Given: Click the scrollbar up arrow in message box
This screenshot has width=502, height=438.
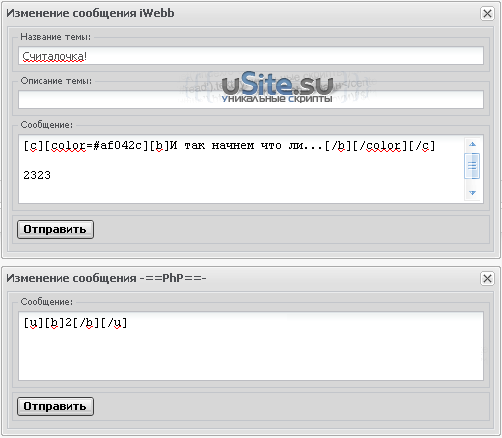Looking at the screenshot, I should pyautogui.click(x=472, y=144).
